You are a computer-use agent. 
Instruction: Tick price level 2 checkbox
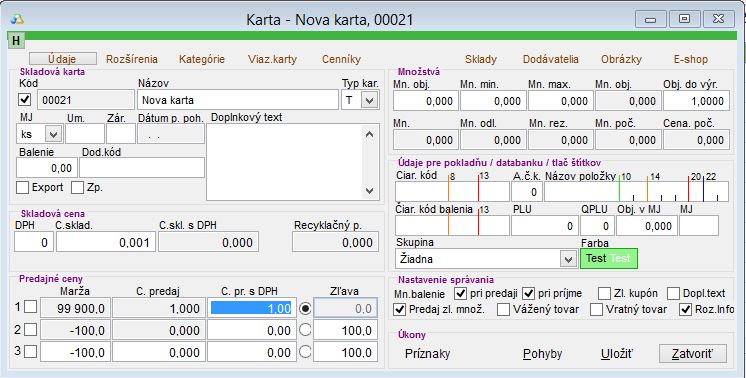pyautogui.click(x=30, y=329)
